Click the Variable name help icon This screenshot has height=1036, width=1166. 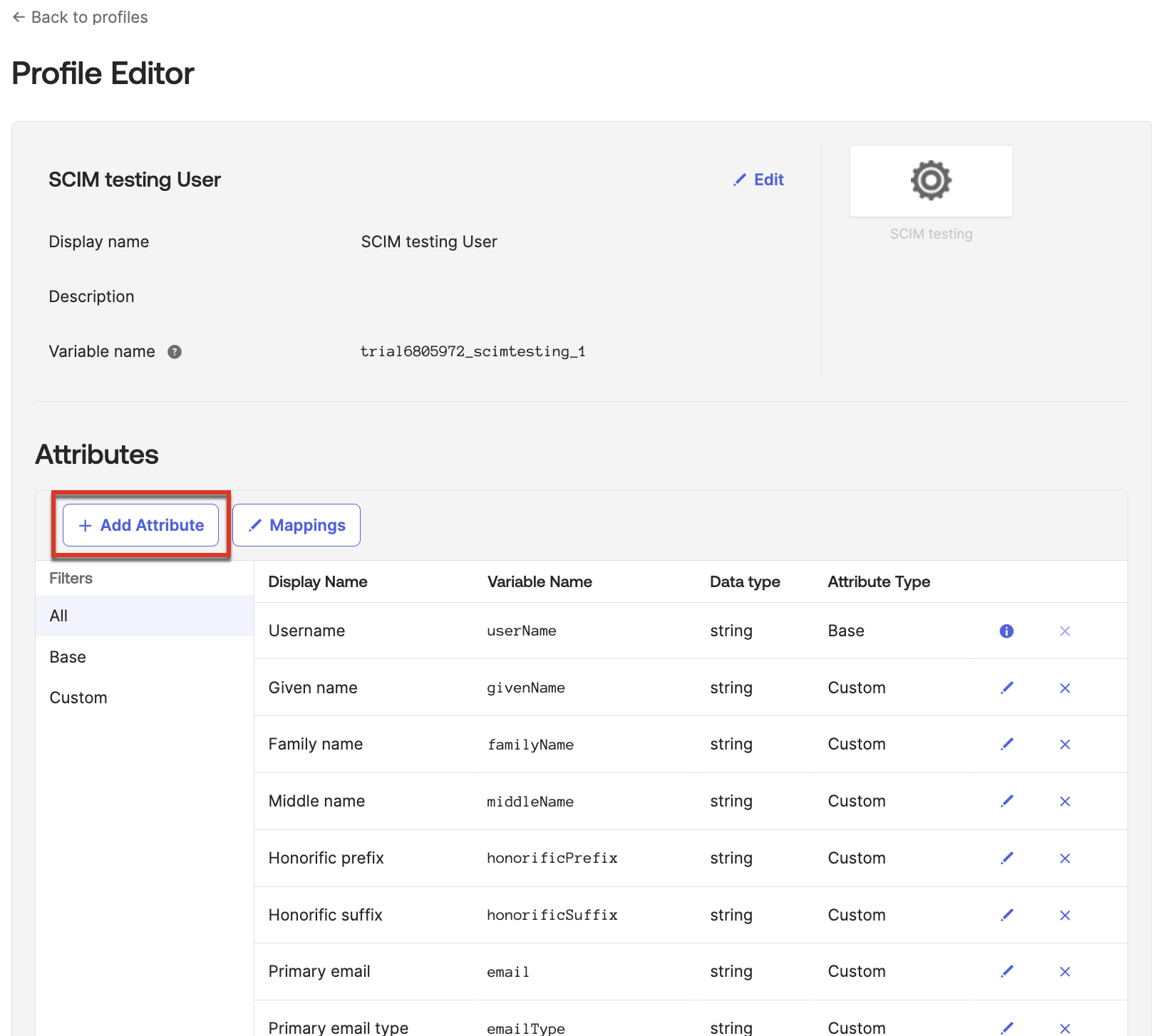tap(175, 352)
